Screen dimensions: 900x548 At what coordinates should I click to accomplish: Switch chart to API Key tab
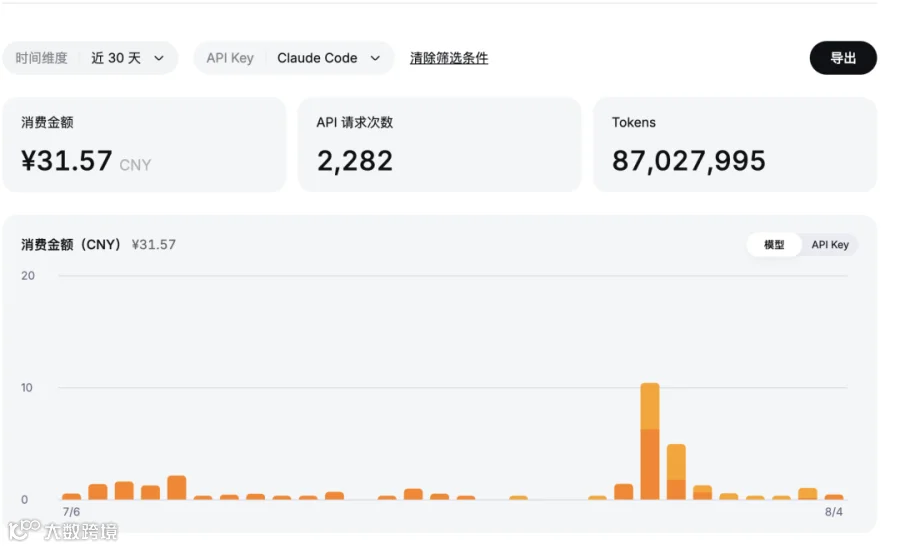click(829, 245)
